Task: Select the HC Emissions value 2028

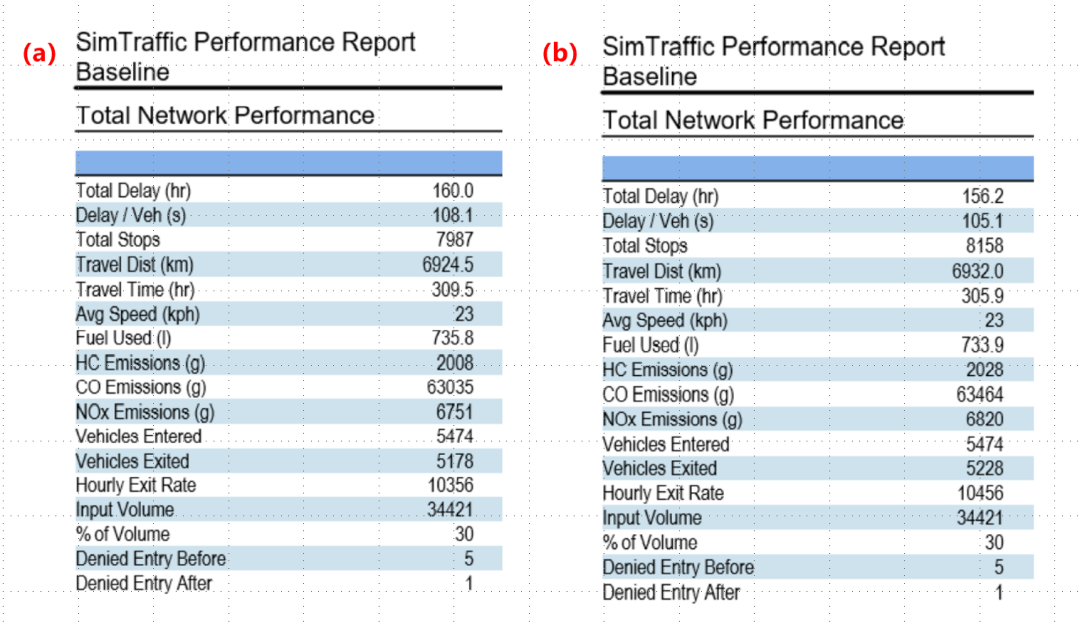Action: [984, 370]
